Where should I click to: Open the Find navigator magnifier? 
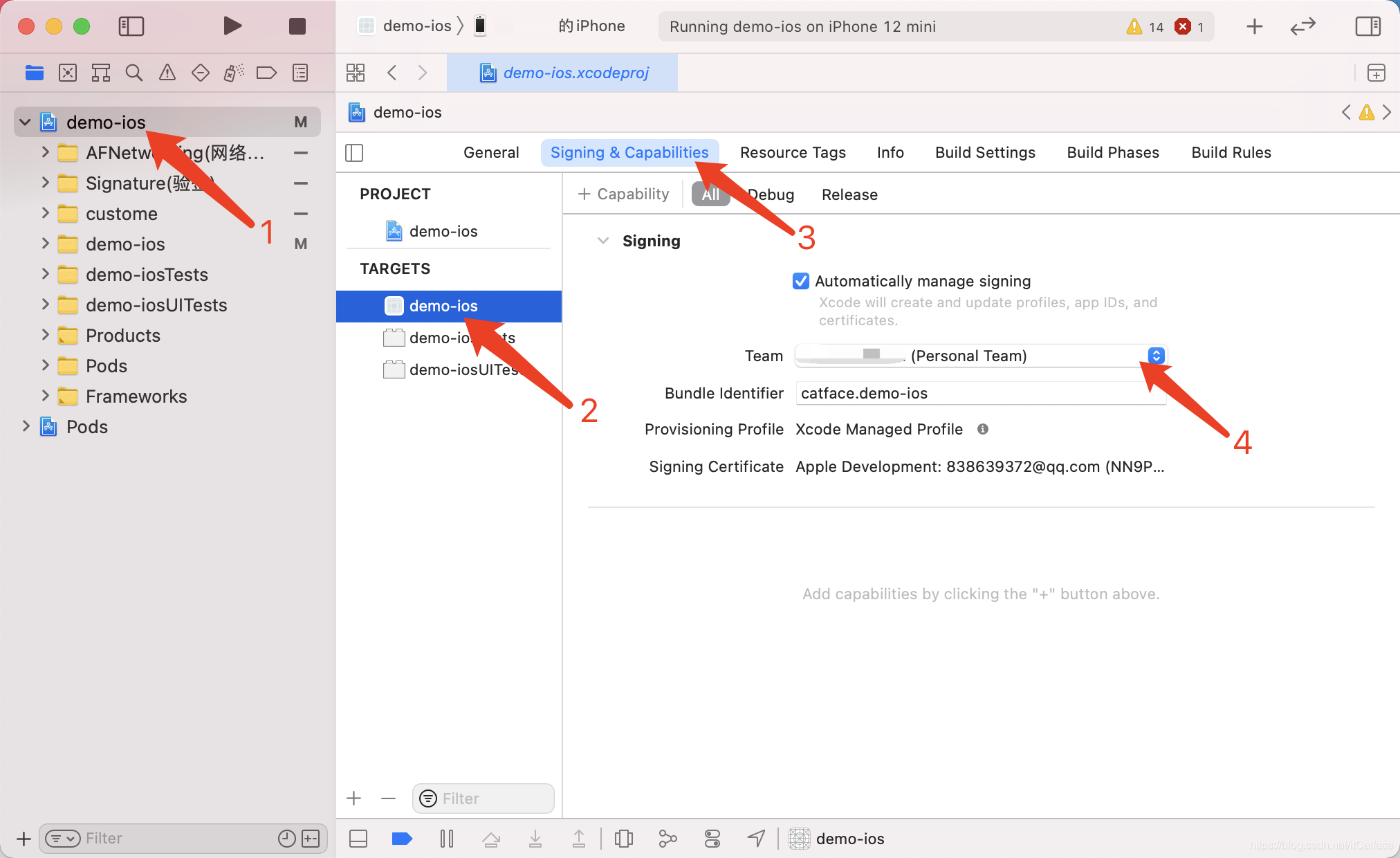pyautogui.click(x=134, y=73)
